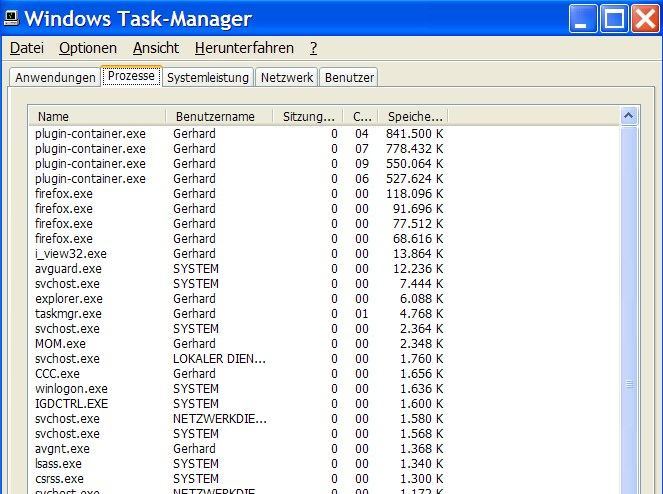Open the ? help menu
The image size is (663, 494).
click(313, 48)
